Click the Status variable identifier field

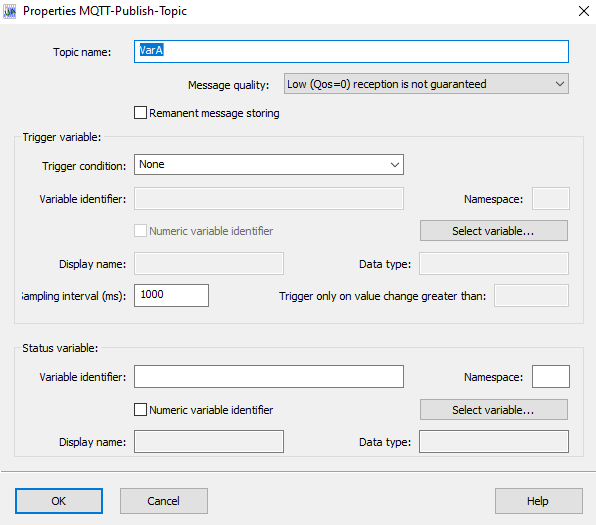[269, 376]
